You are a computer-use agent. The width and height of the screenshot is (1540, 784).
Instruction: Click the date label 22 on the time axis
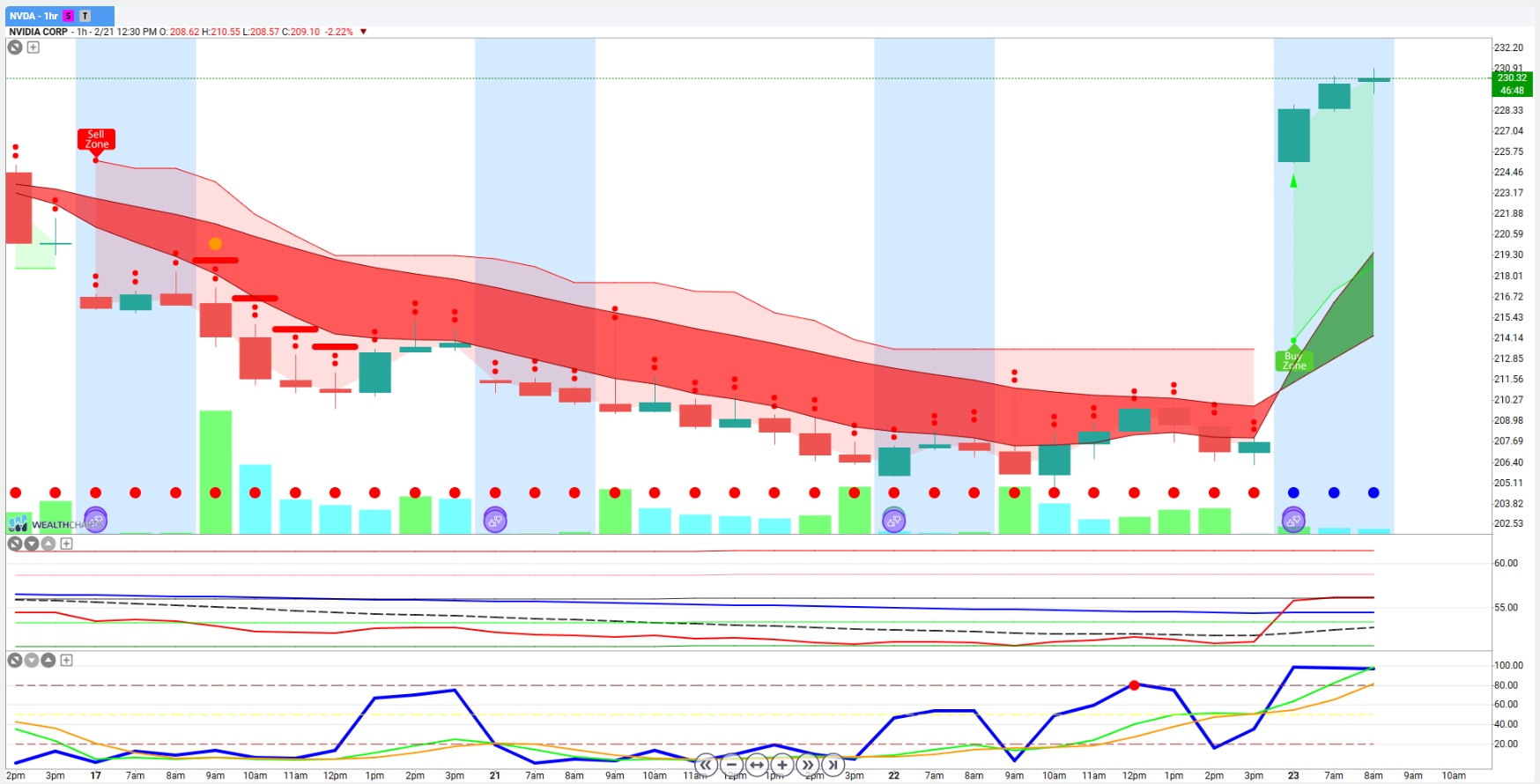tap(894, 776)
